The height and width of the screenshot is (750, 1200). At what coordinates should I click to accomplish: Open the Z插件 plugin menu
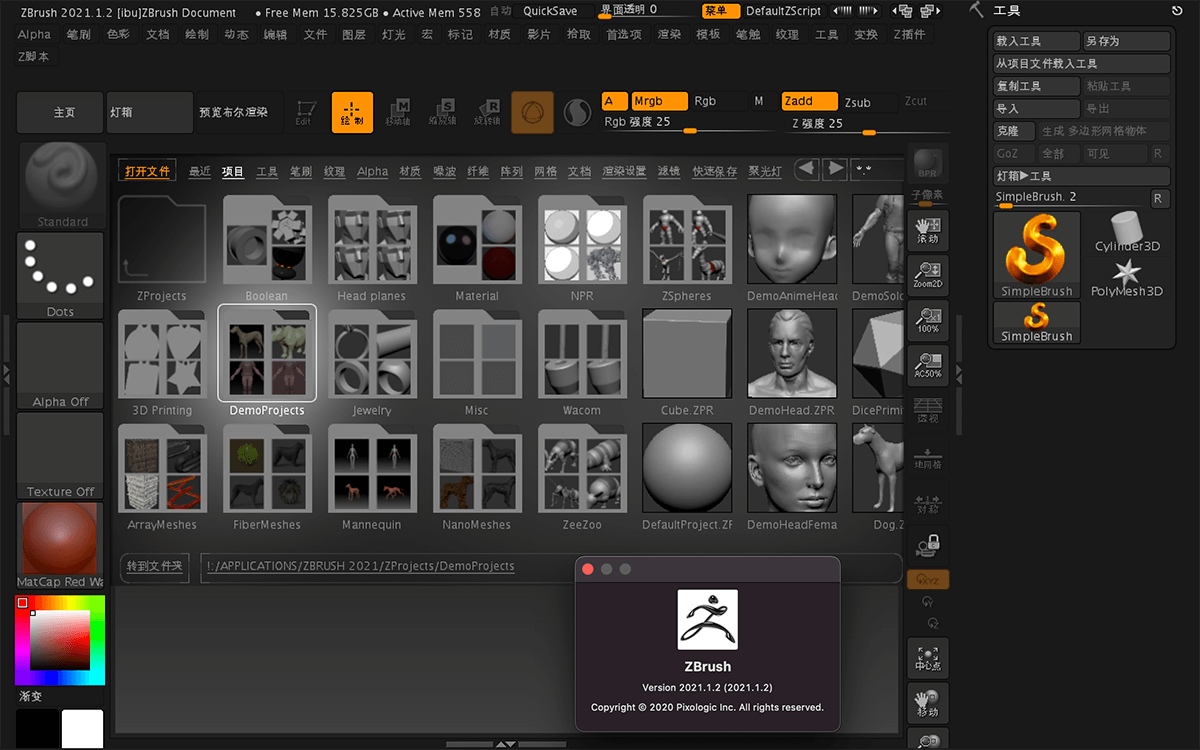(x=909, y=34)
